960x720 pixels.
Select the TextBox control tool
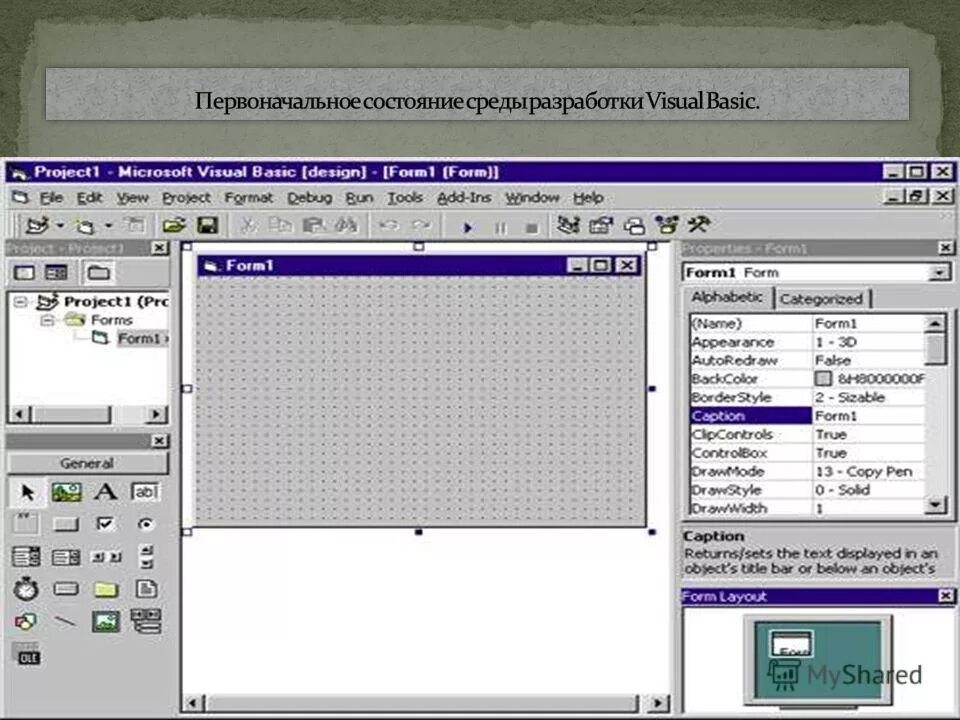(x=145, y=492)
